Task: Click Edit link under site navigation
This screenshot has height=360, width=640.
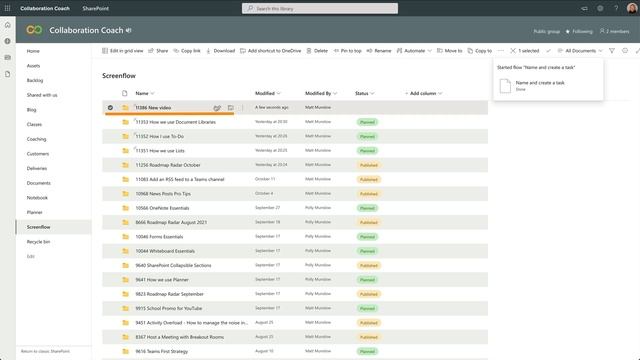Action: tap(31, 256)
